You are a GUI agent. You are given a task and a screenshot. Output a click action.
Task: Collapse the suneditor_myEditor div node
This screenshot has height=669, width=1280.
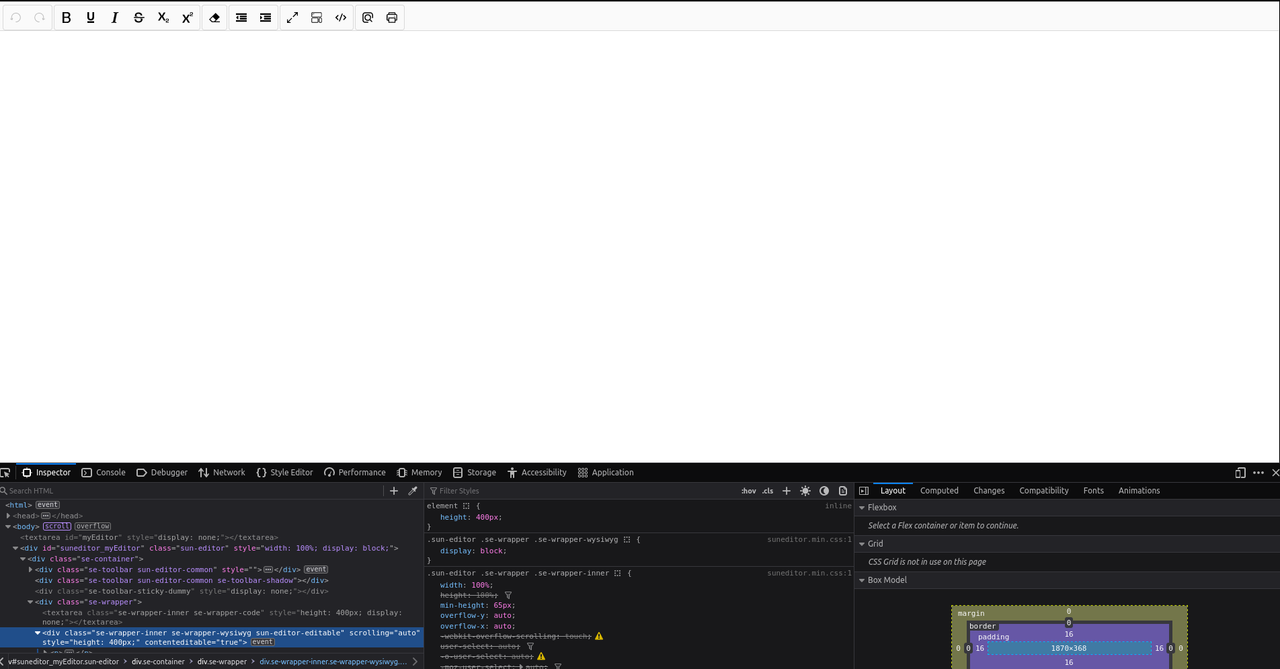point(16,548)
